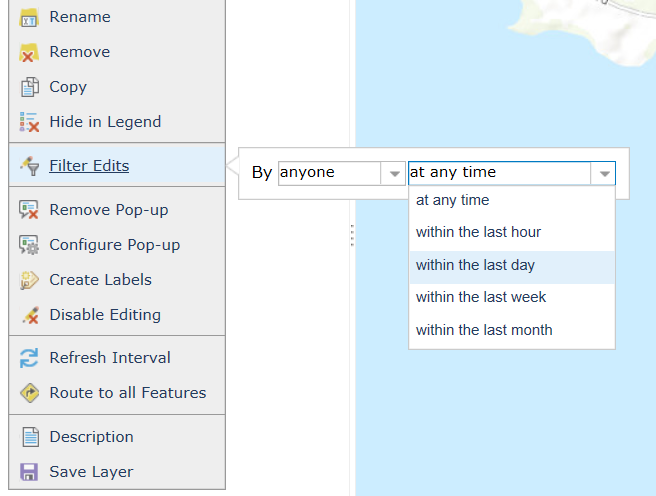Click the Refresh Interval arrows icon

coord(29,358)
